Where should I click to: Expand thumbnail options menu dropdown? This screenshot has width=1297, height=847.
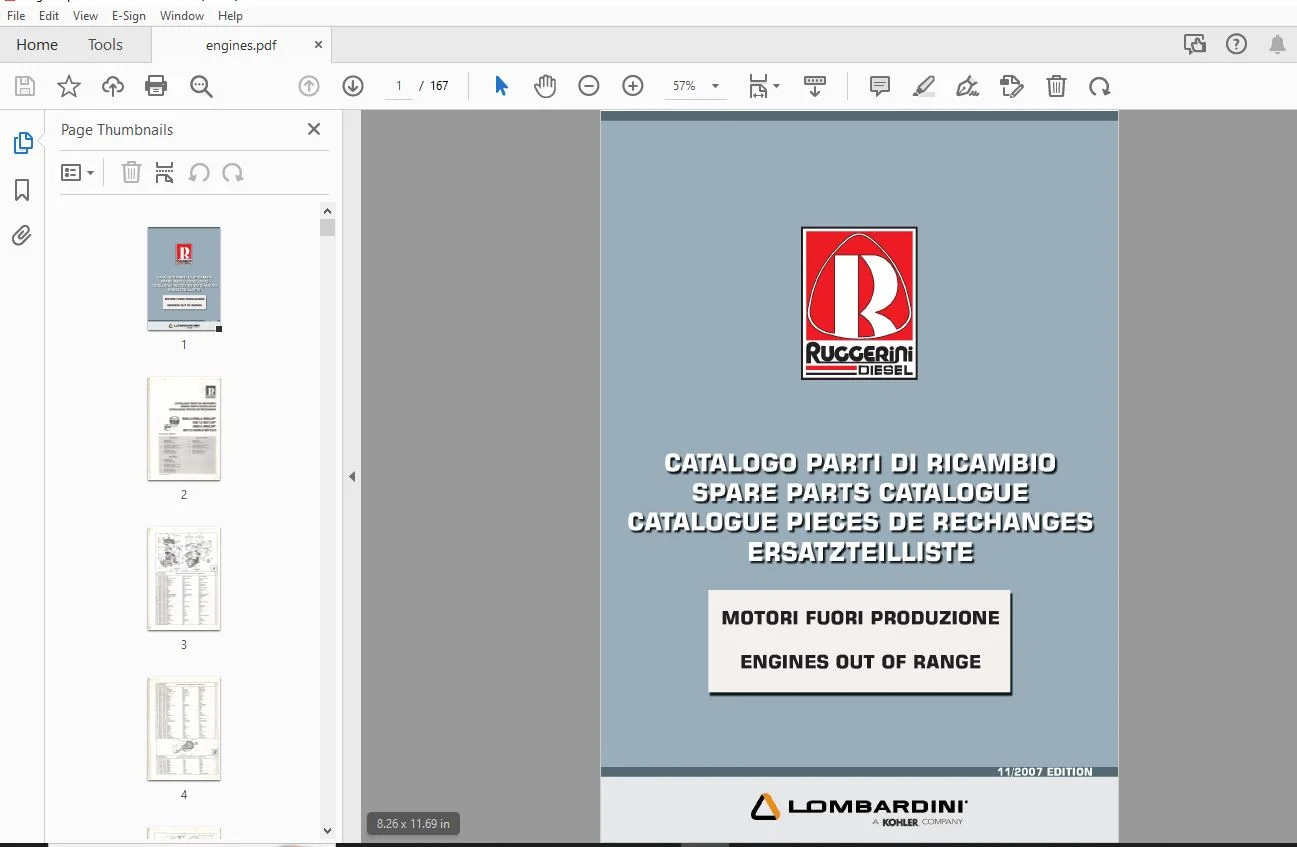pyautogui.click(x=78, y=173)
